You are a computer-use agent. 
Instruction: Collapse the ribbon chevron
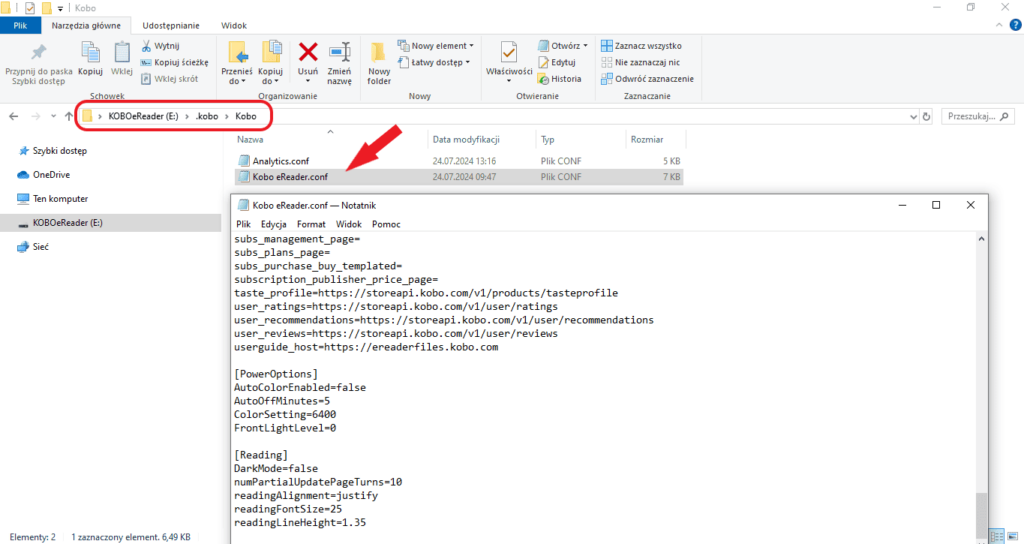999,25
